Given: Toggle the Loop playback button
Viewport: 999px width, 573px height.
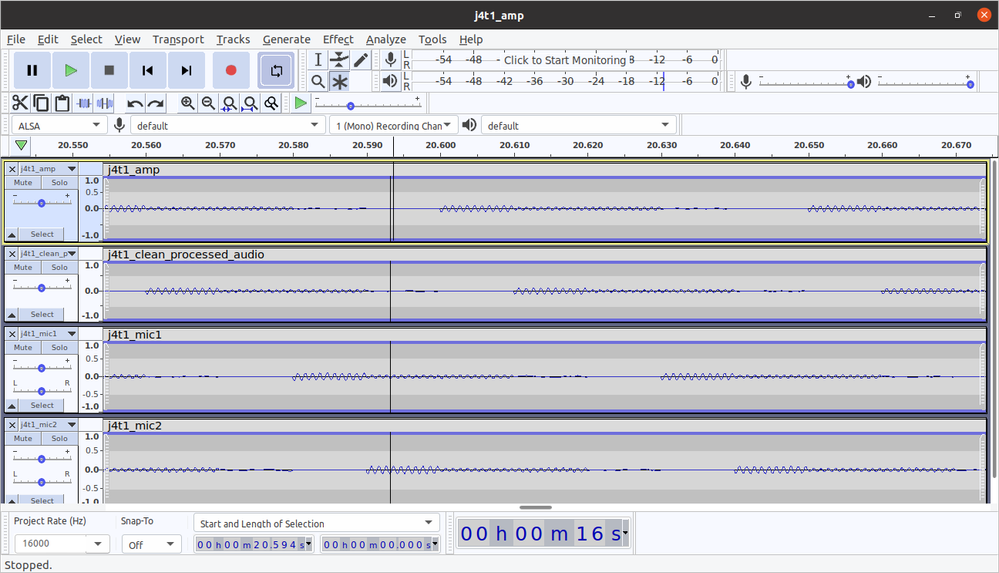Looking at the screenshot, I should [x=276, y=70].
